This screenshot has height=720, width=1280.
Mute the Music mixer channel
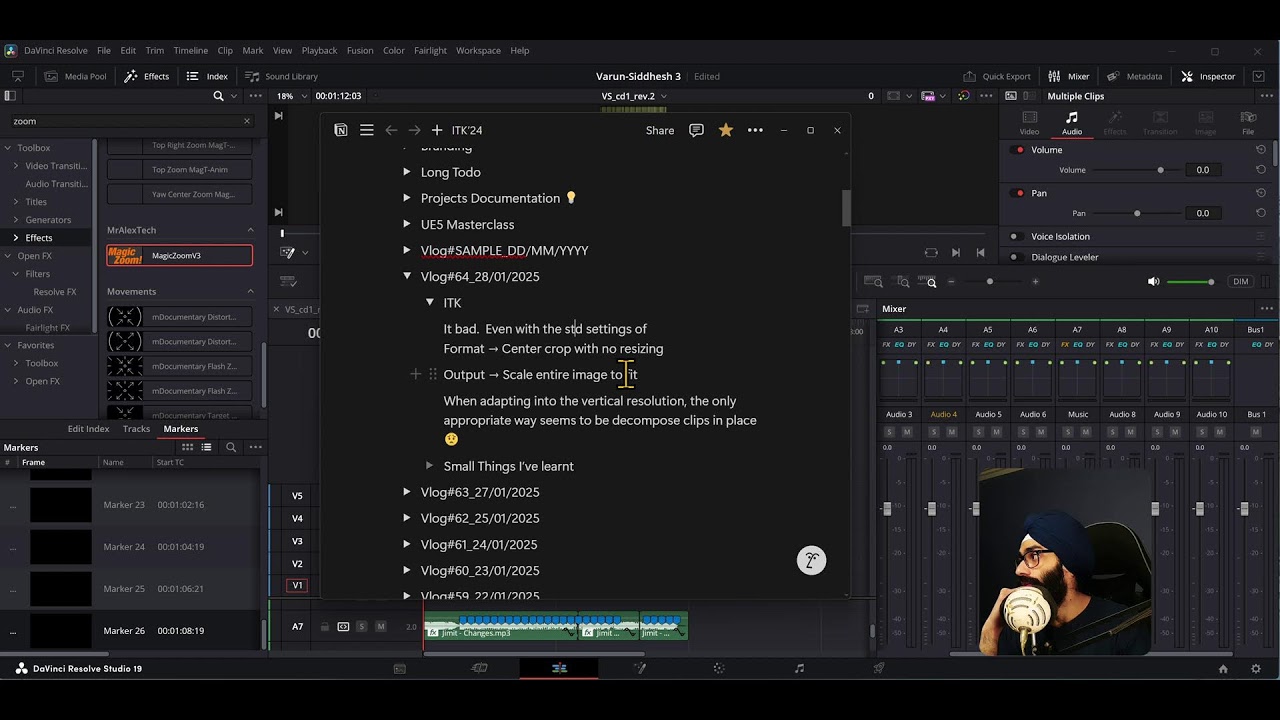[1086, 432]
